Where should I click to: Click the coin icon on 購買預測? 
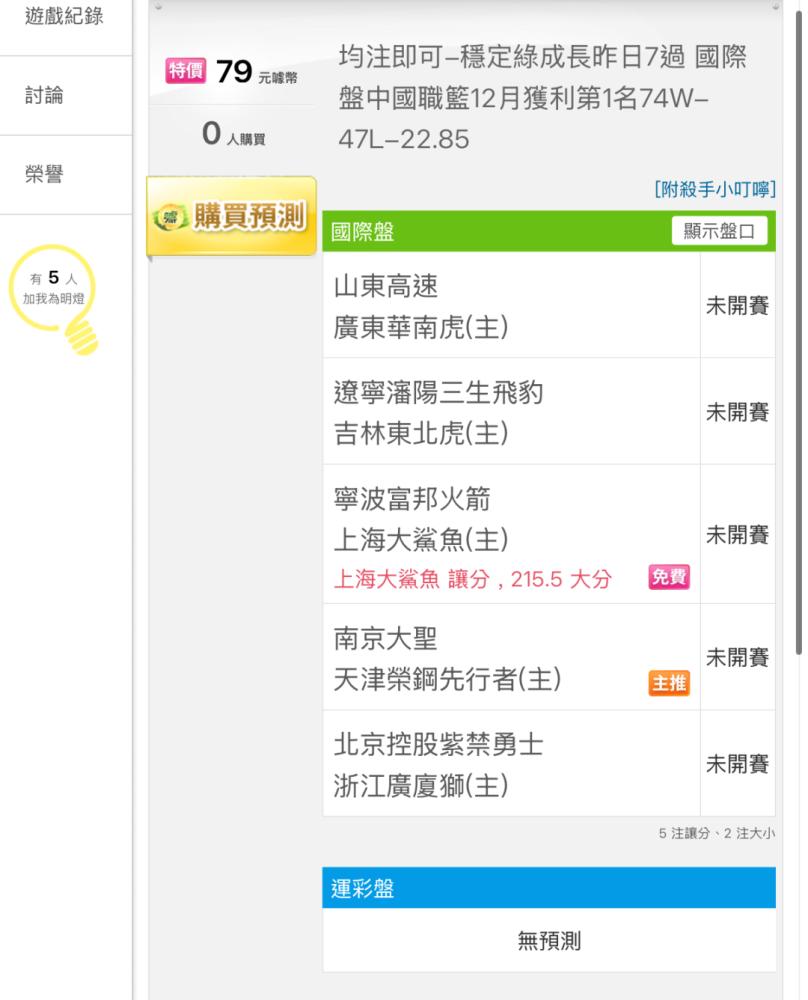tap(170, 217)
